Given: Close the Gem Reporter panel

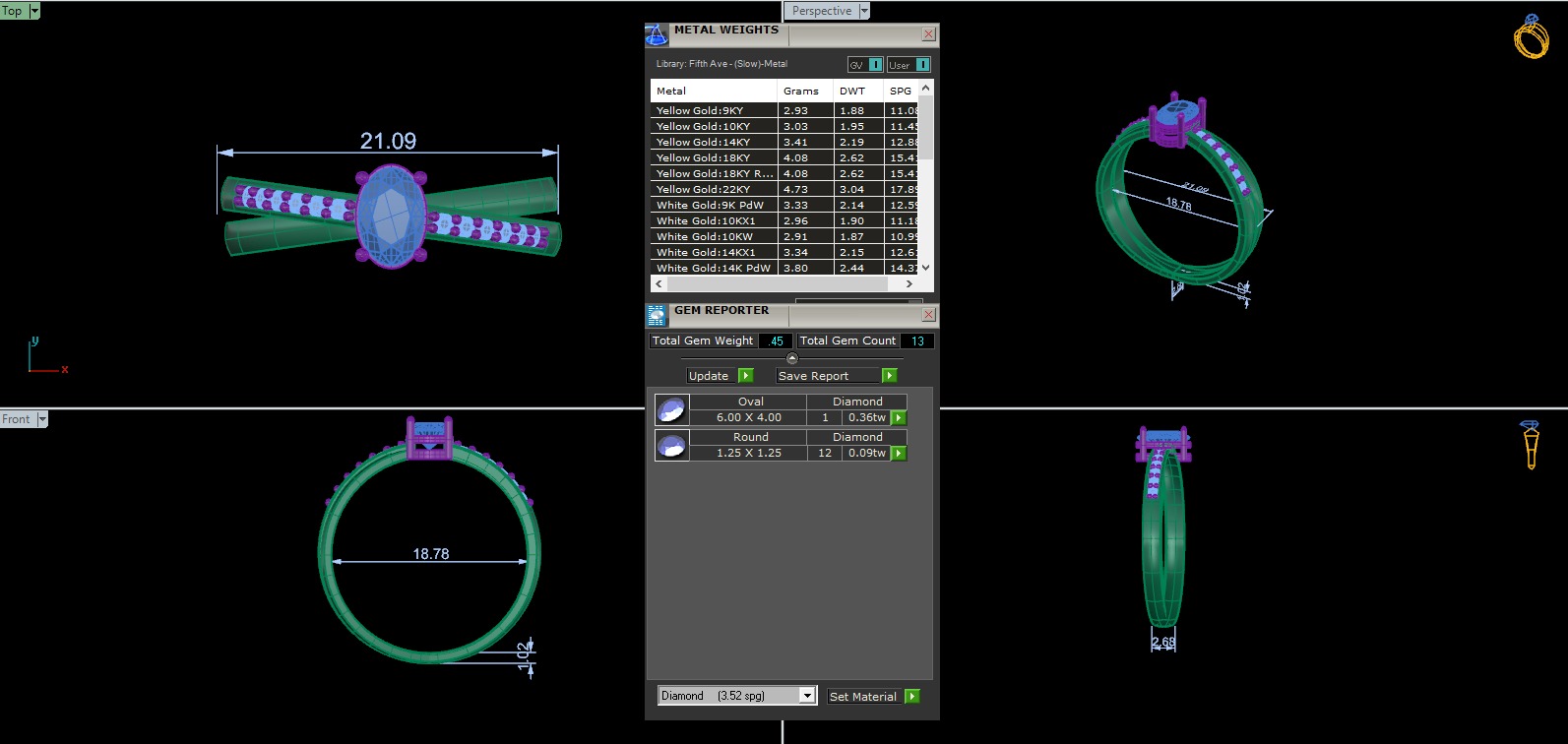Looking at the screenshot, I should click(x=928, y=315).
